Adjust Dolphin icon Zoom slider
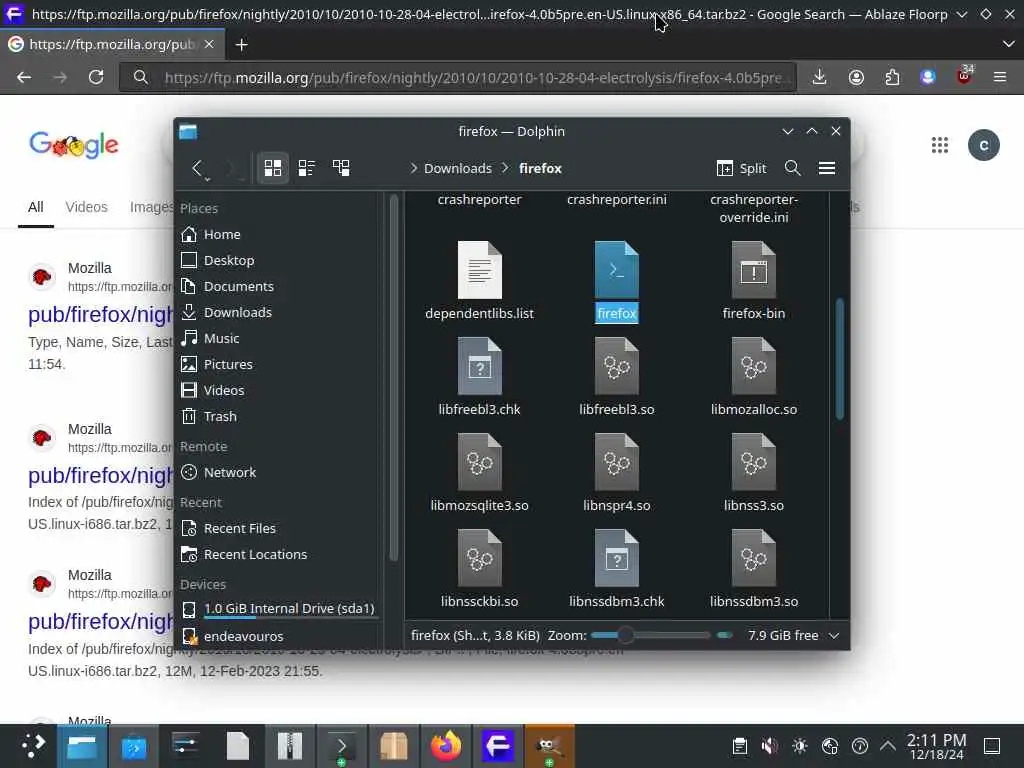The image size is (1024, 768). pos(650,635)
